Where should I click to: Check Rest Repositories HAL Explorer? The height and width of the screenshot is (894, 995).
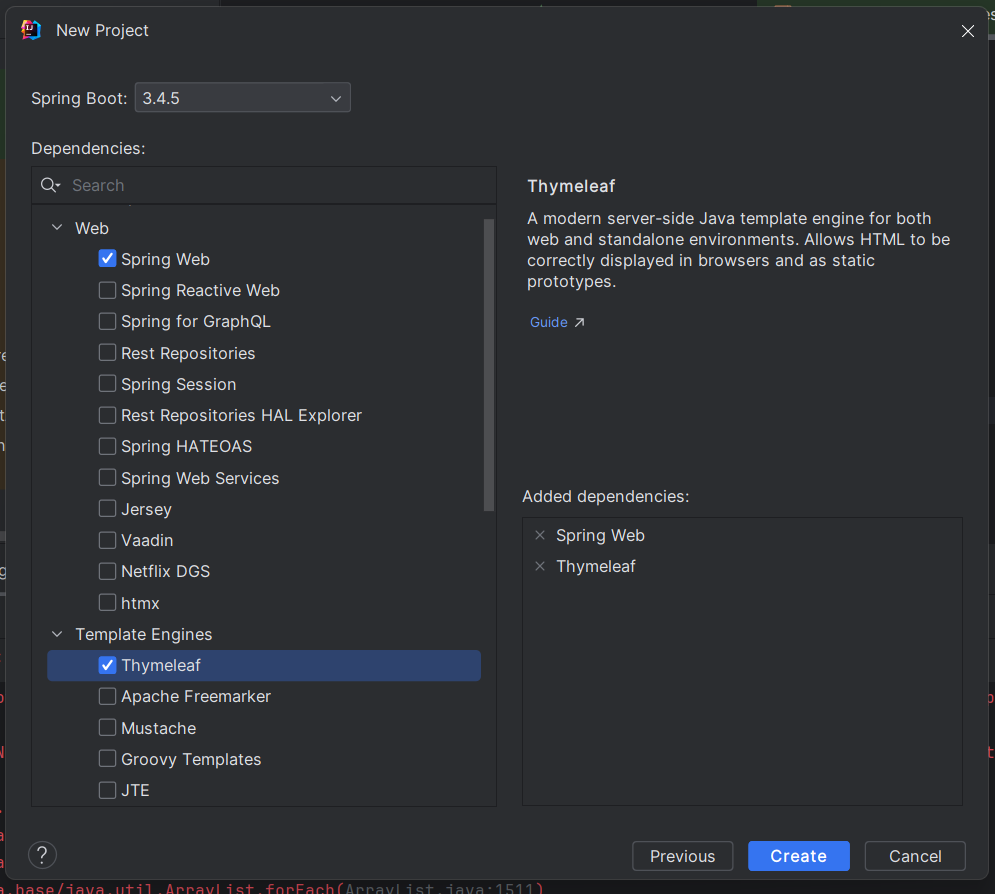(x=107, y=415)
